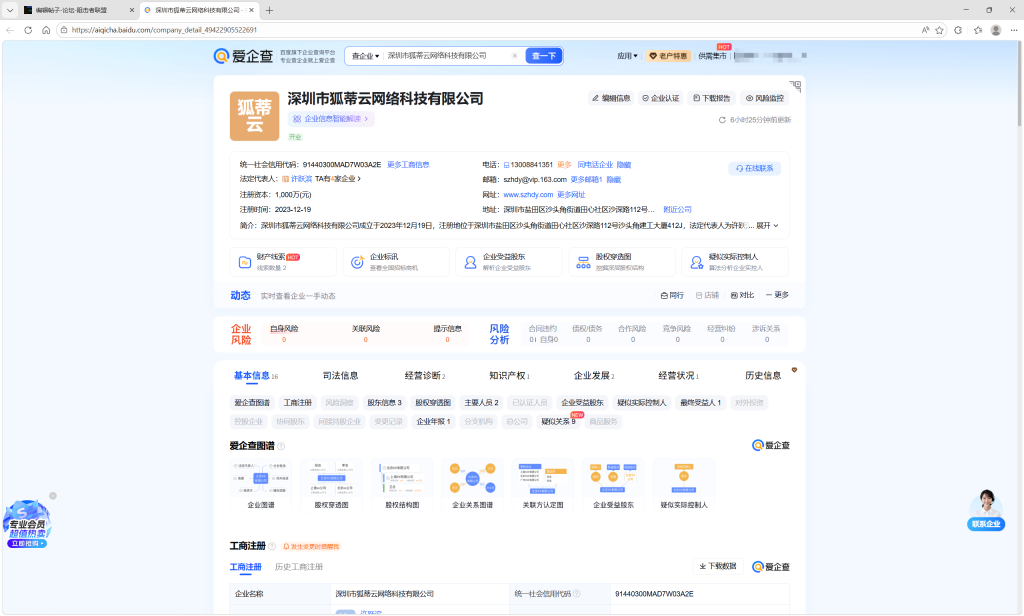Click the 编辑信息 button

tap(611, 99)
